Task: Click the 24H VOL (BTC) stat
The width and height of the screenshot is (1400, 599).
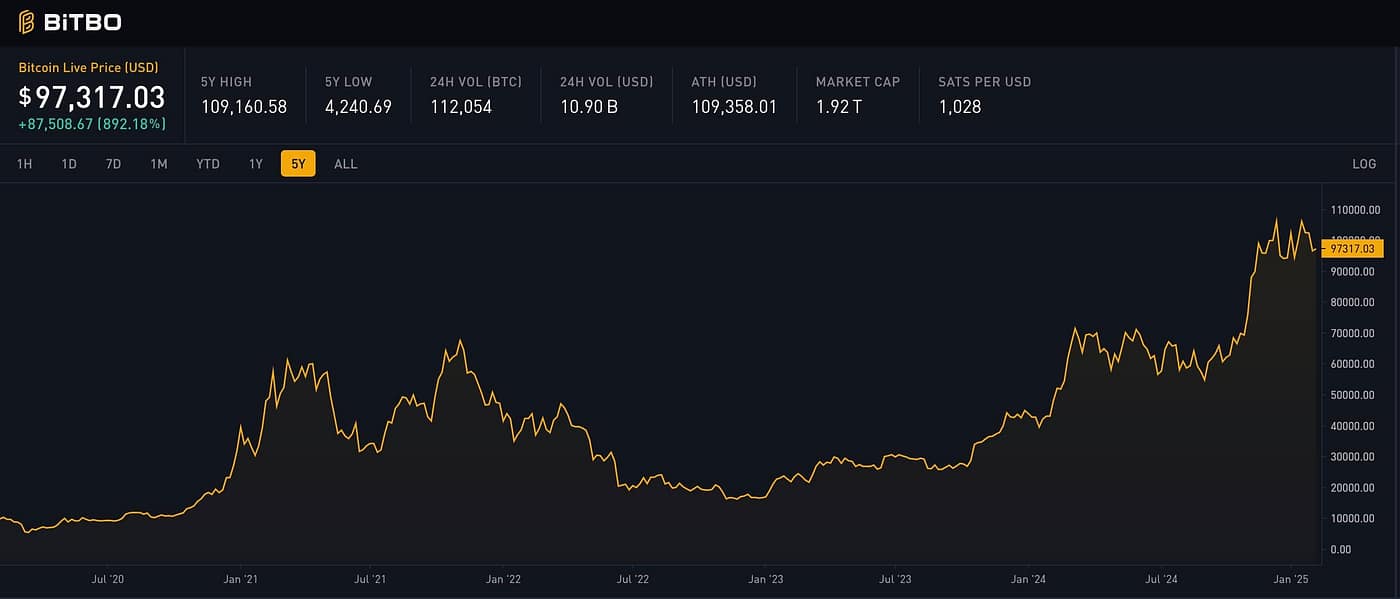Action: pyautogui.click(x=475, y=95)
